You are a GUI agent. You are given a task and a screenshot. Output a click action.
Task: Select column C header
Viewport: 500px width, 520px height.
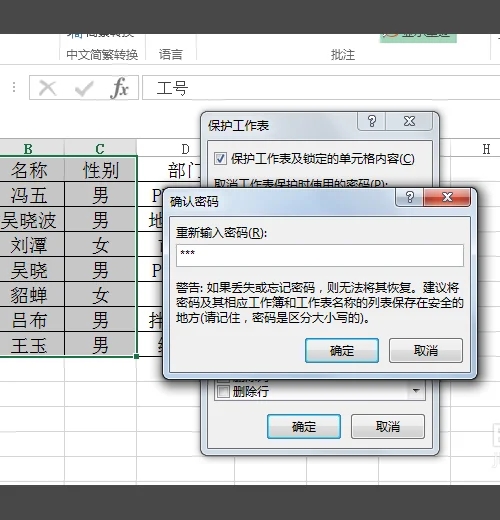(100, 149)
